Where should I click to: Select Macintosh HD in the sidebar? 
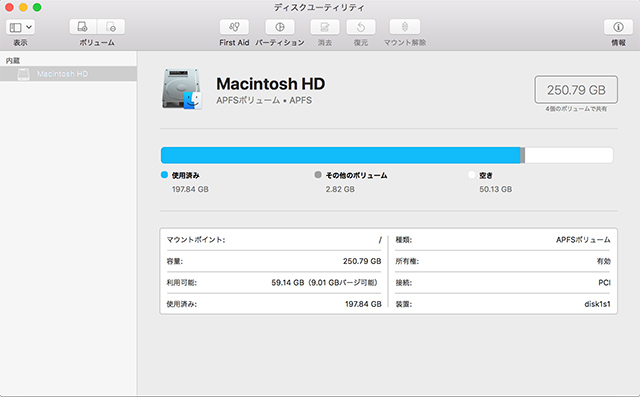(x=68, y=74)
